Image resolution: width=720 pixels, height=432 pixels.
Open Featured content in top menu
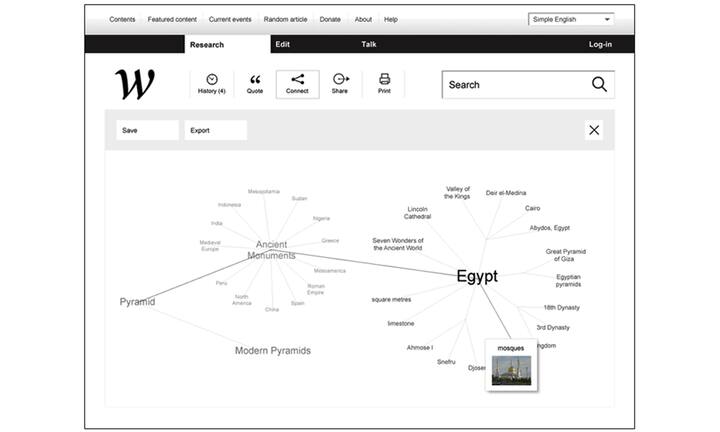click(x=172, y=19)
